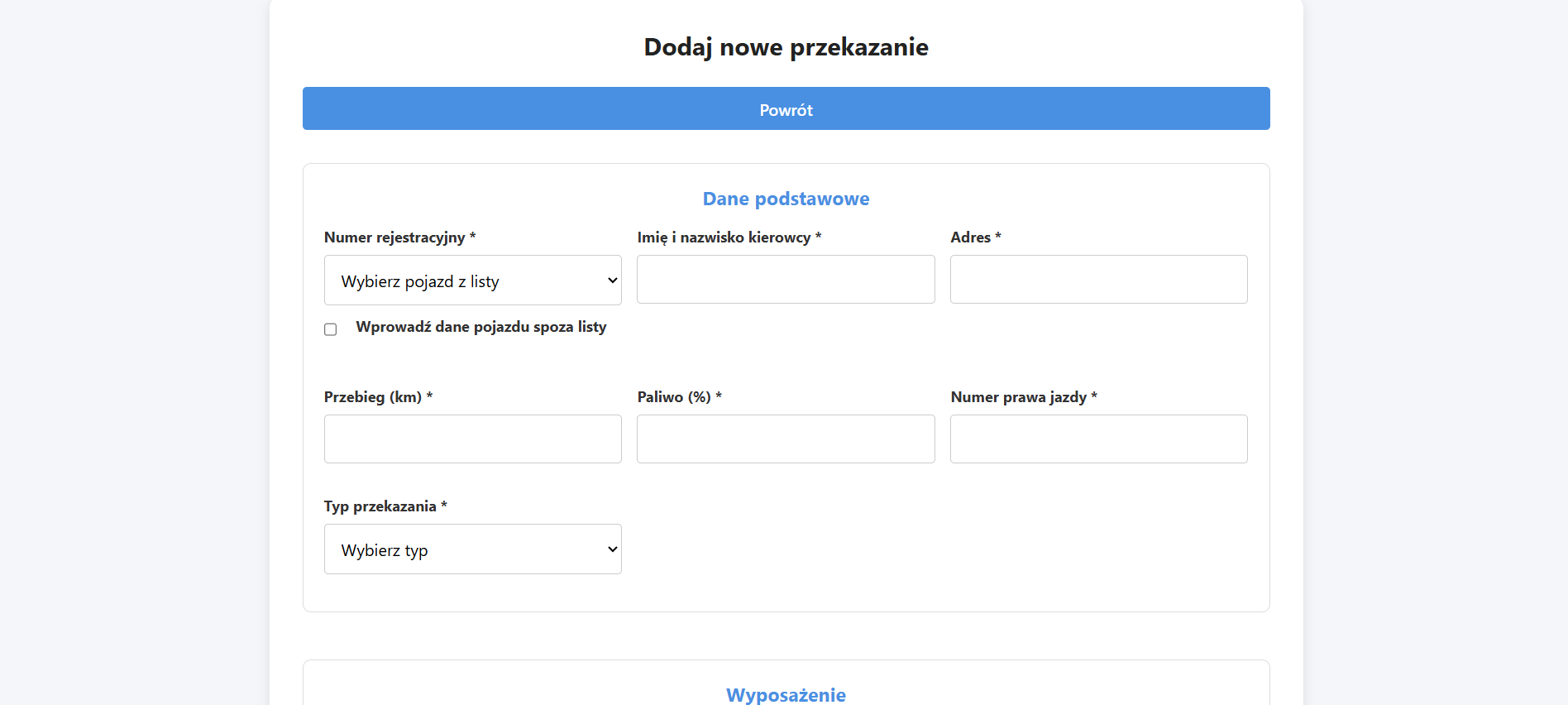Screen dimensions: 1568x705
Task: Click the 'Numer rejestracyjny *' label
Action: click(x=399, y=237)
